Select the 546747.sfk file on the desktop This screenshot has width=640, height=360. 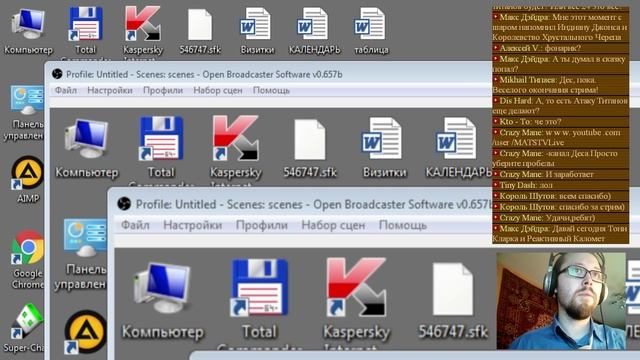tap(200, 32)
